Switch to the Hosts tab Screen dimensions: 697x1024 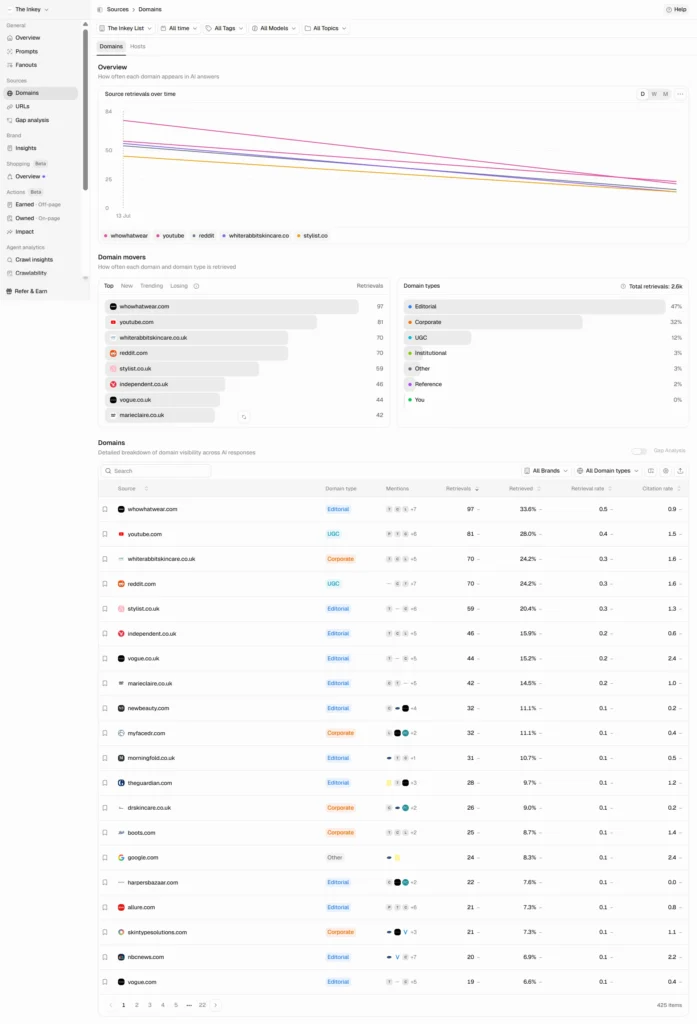[x=137, y=47]
